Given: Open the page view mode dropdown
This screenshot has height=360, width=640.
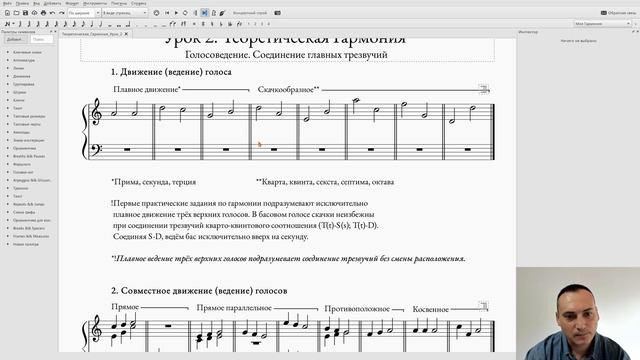Looking at the screenshot, I should [x=124, y=13].
